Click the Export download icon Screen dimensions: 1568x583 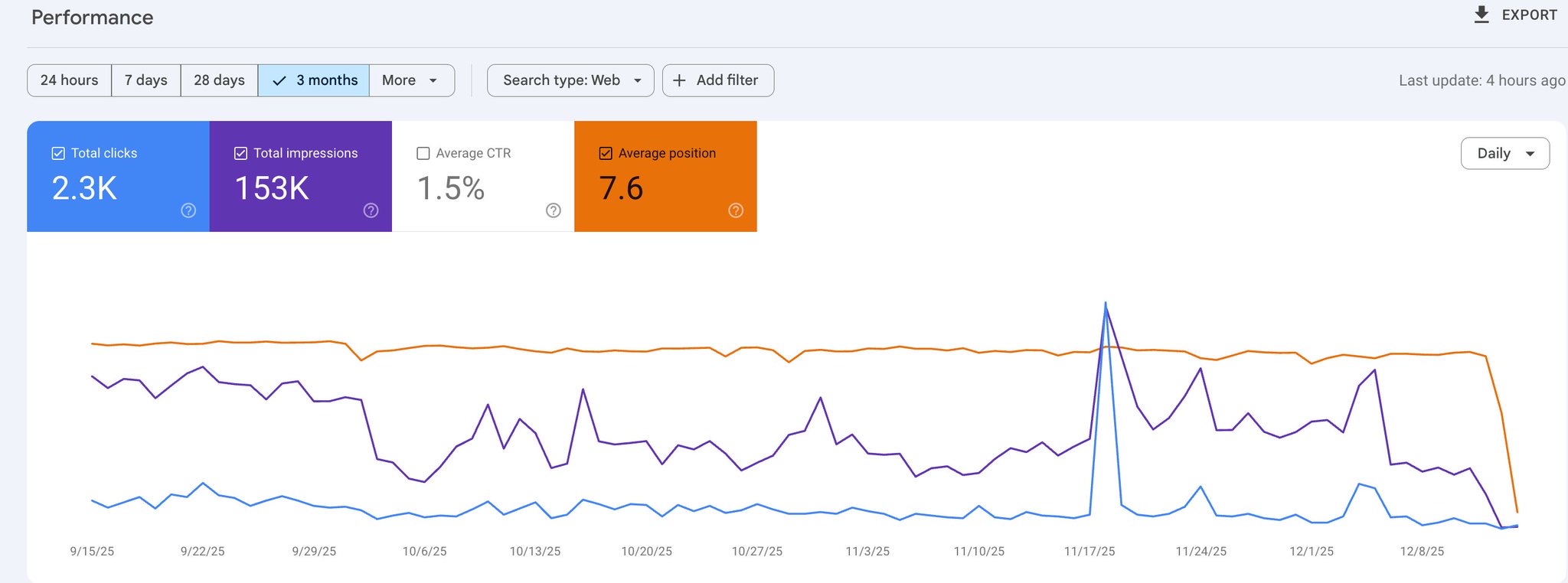[x=1481, y=15]
